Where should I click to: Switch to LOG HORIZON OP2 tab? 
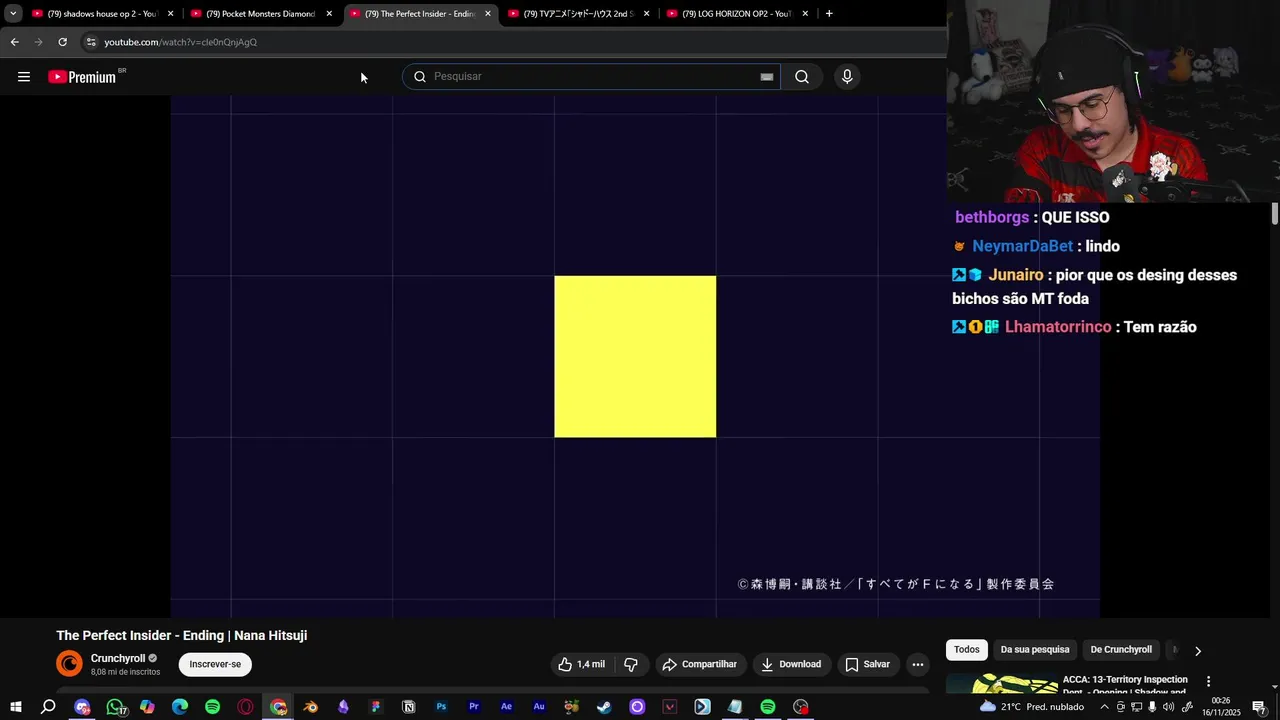pos(737,14)
